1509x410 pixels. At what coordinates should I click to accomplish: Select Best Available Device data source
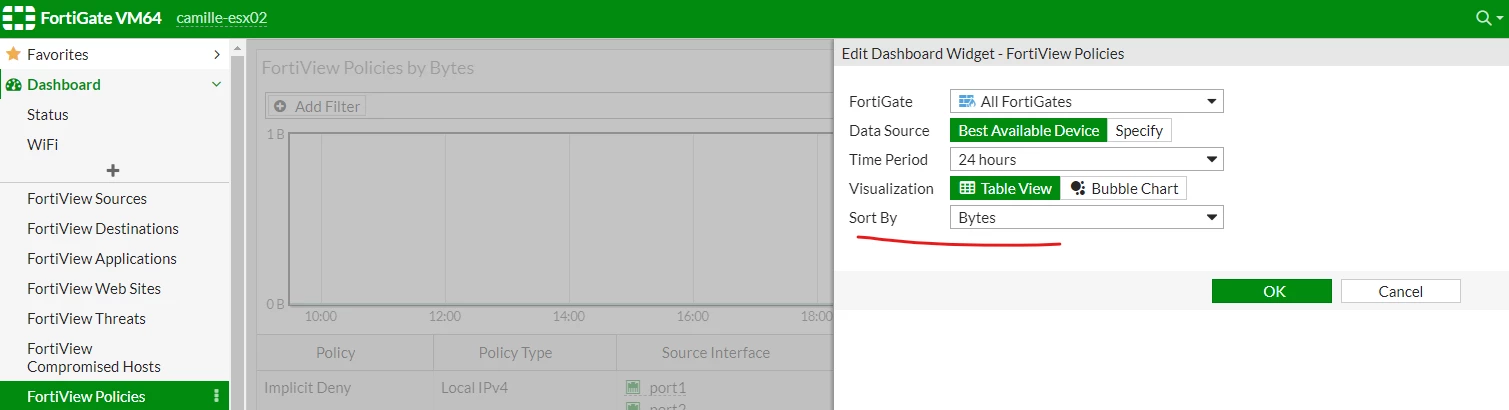tap(1029, 130)
